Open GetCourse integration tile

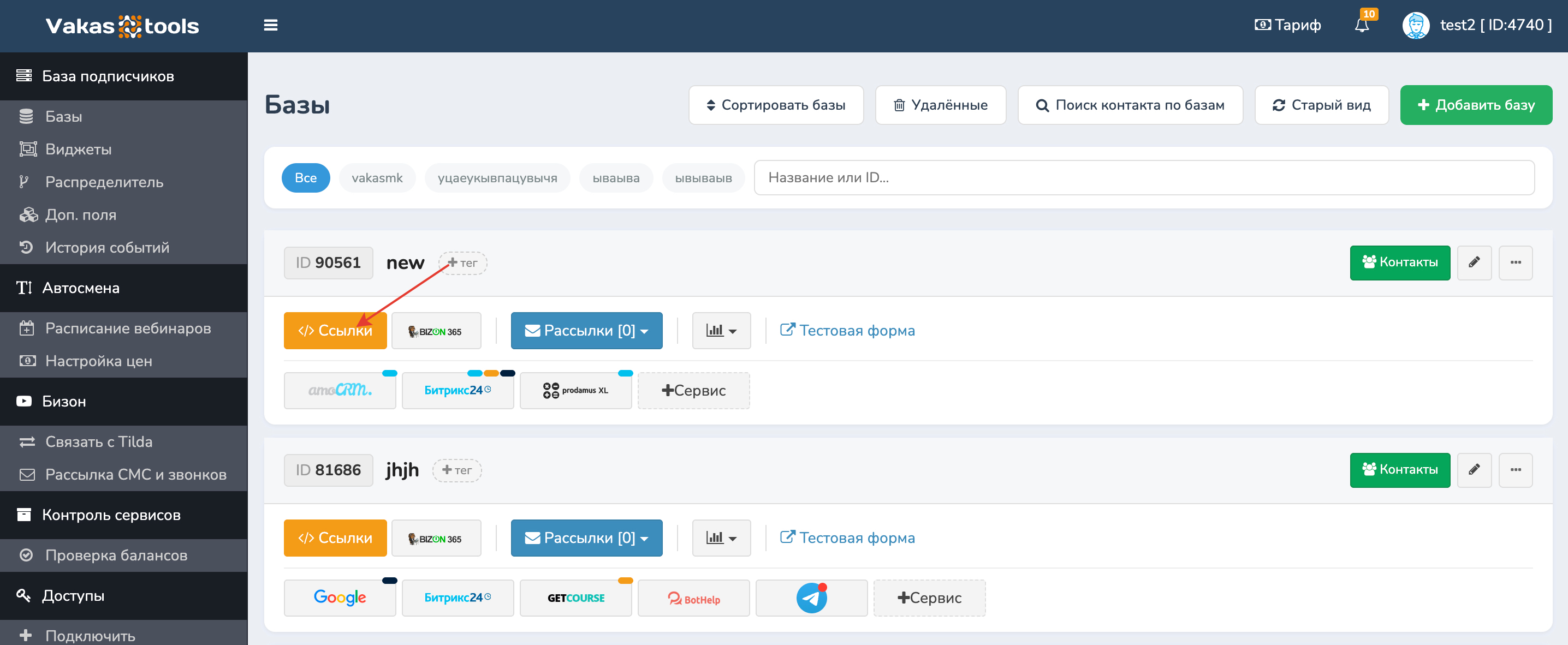(x=575, y=598)
